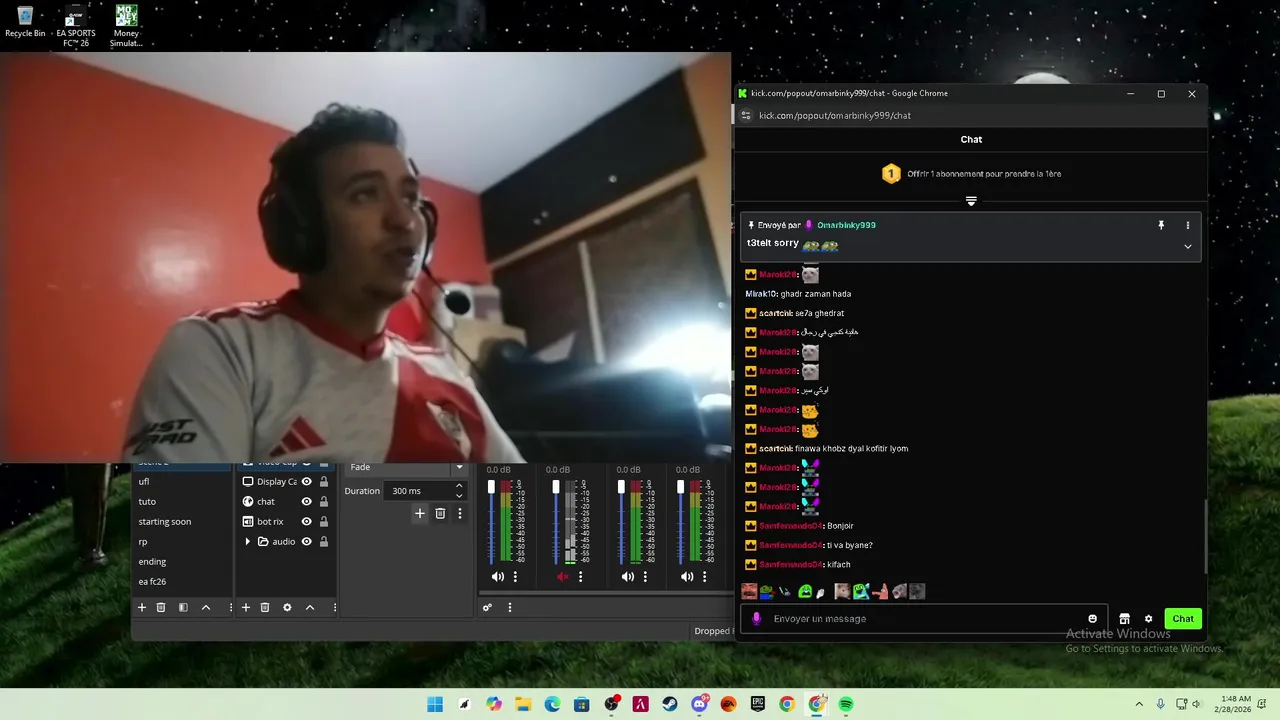This screenshot has width=1280, height=720.
Task: Unpin the pinned message pin icon
Action: pos(1161,225)
